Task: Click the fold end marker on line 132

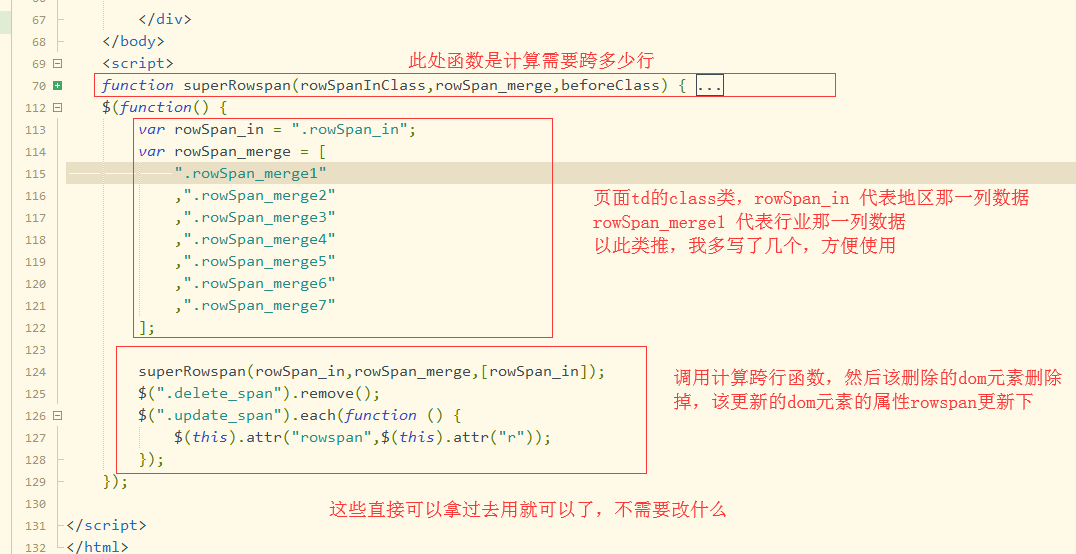Action: (x=60, y=547)
